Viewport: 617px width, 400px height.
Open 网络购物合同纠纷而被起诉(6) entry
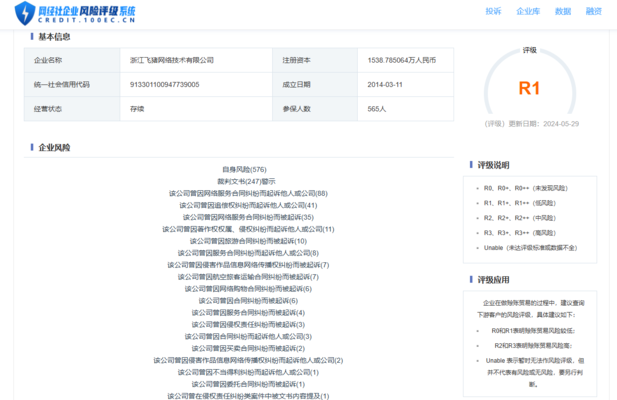[247, 289]
